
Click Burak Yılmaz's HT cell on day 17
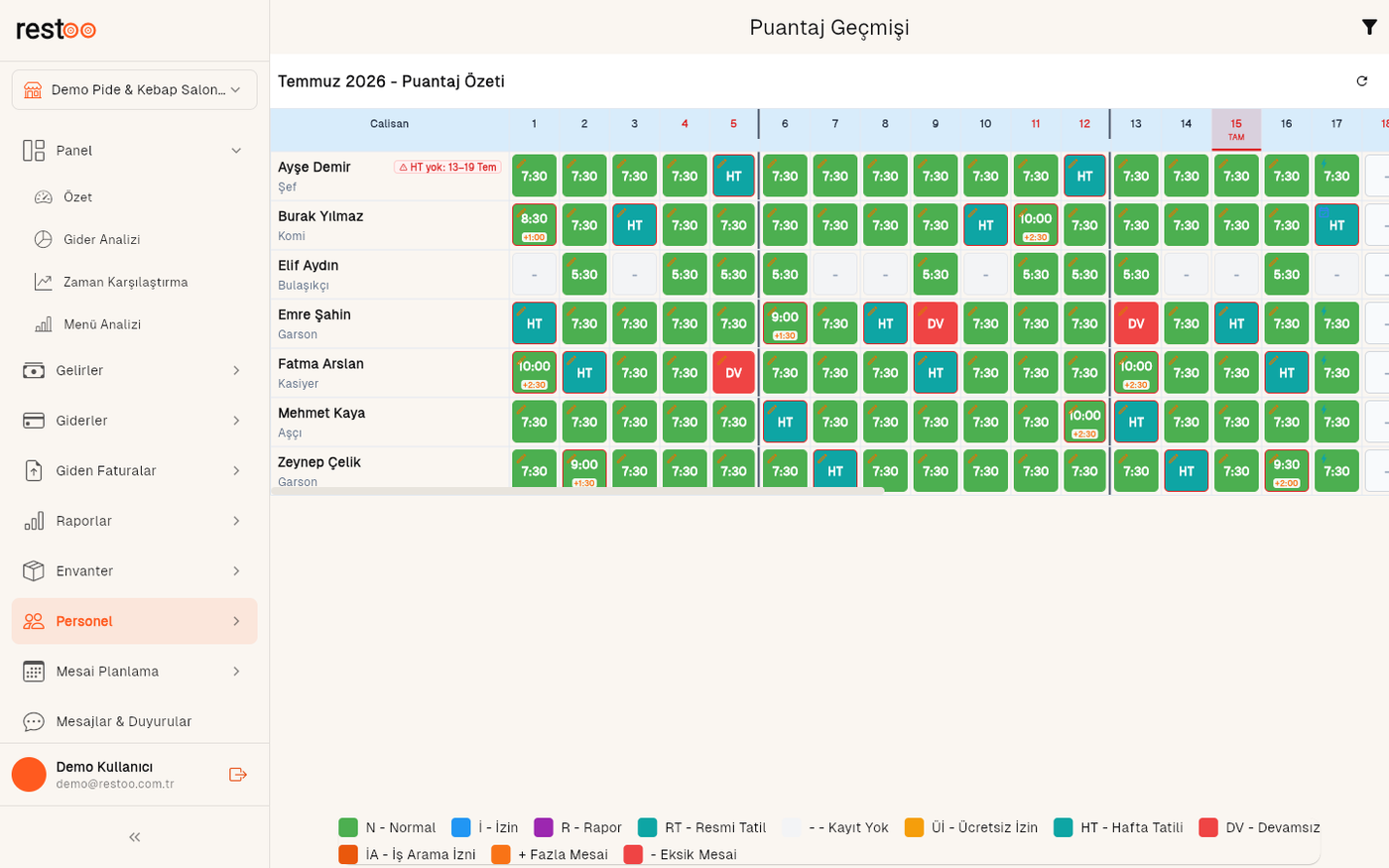pos(1336,225)
